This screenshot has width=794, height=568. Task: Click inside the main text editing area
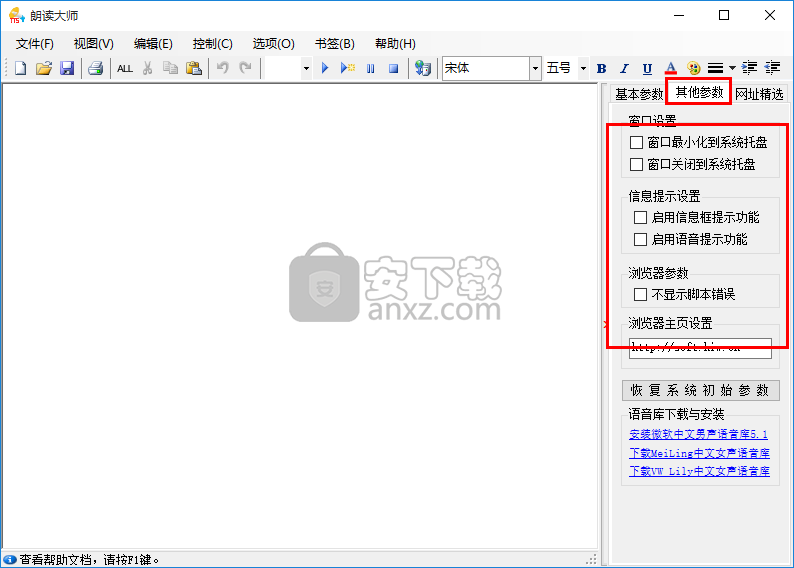click(x=300, y=315)
